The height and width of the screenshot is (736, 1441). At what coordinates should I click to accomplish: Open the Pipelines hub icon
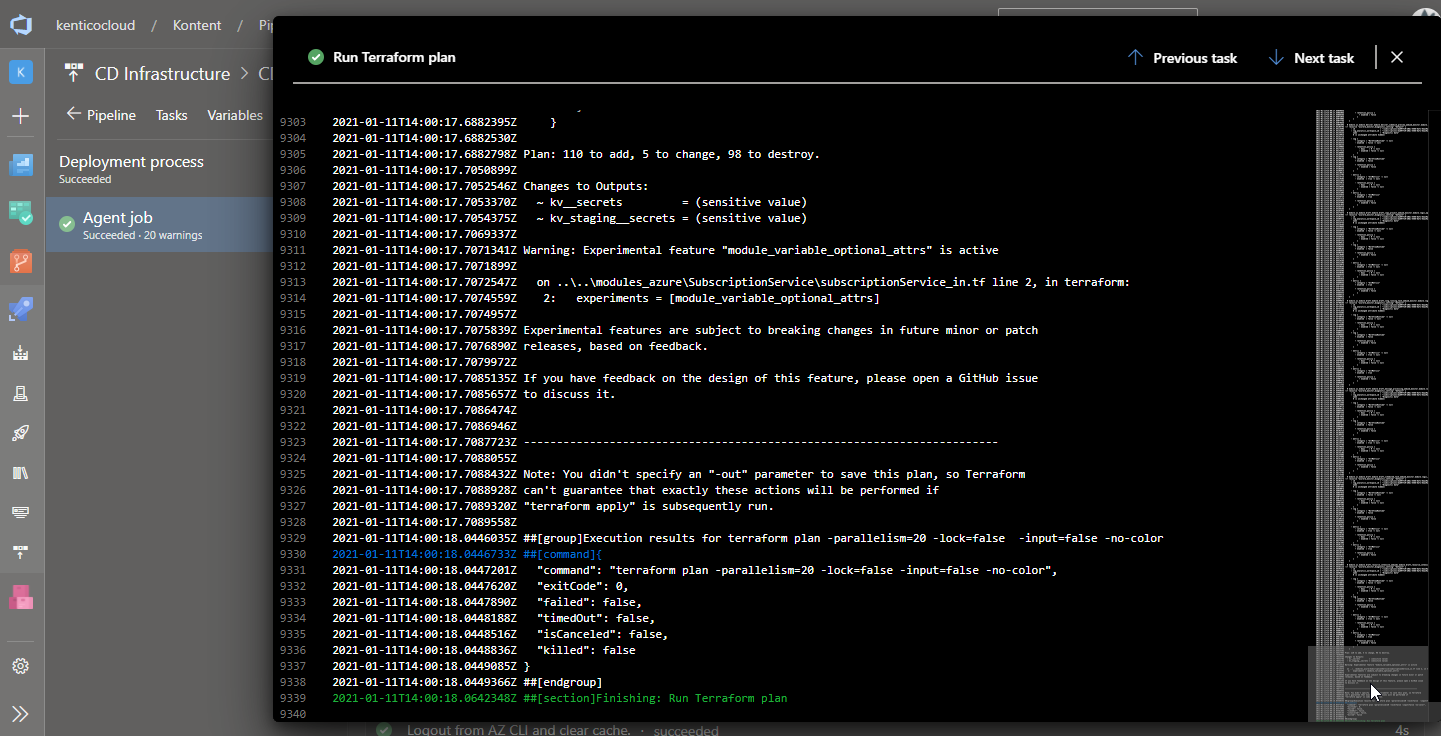point(21,310)
